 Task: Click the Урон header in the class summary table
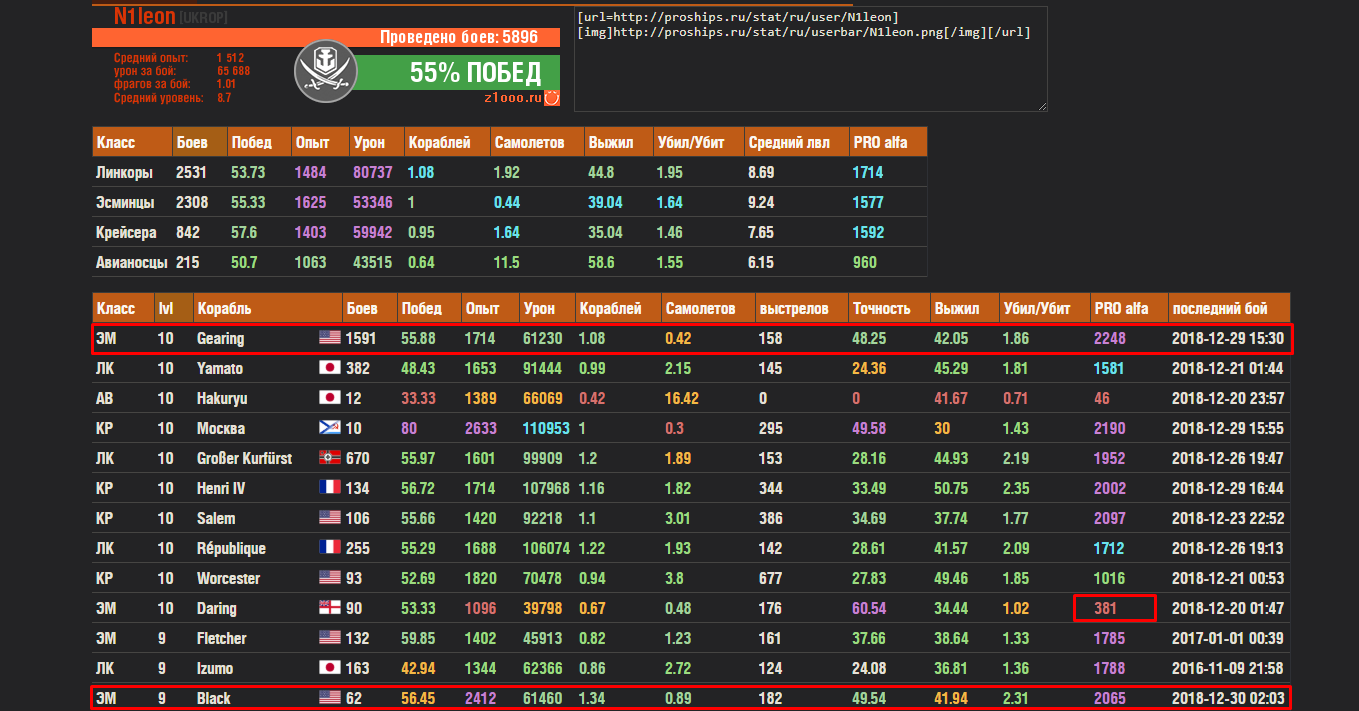375,142
